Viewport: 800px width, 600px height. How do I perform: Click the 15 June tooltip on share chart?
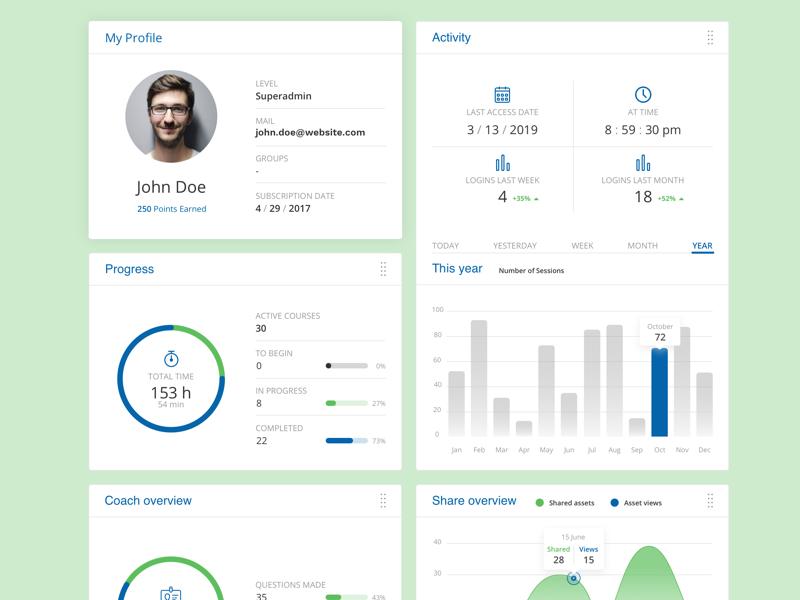tap(573, 550)
